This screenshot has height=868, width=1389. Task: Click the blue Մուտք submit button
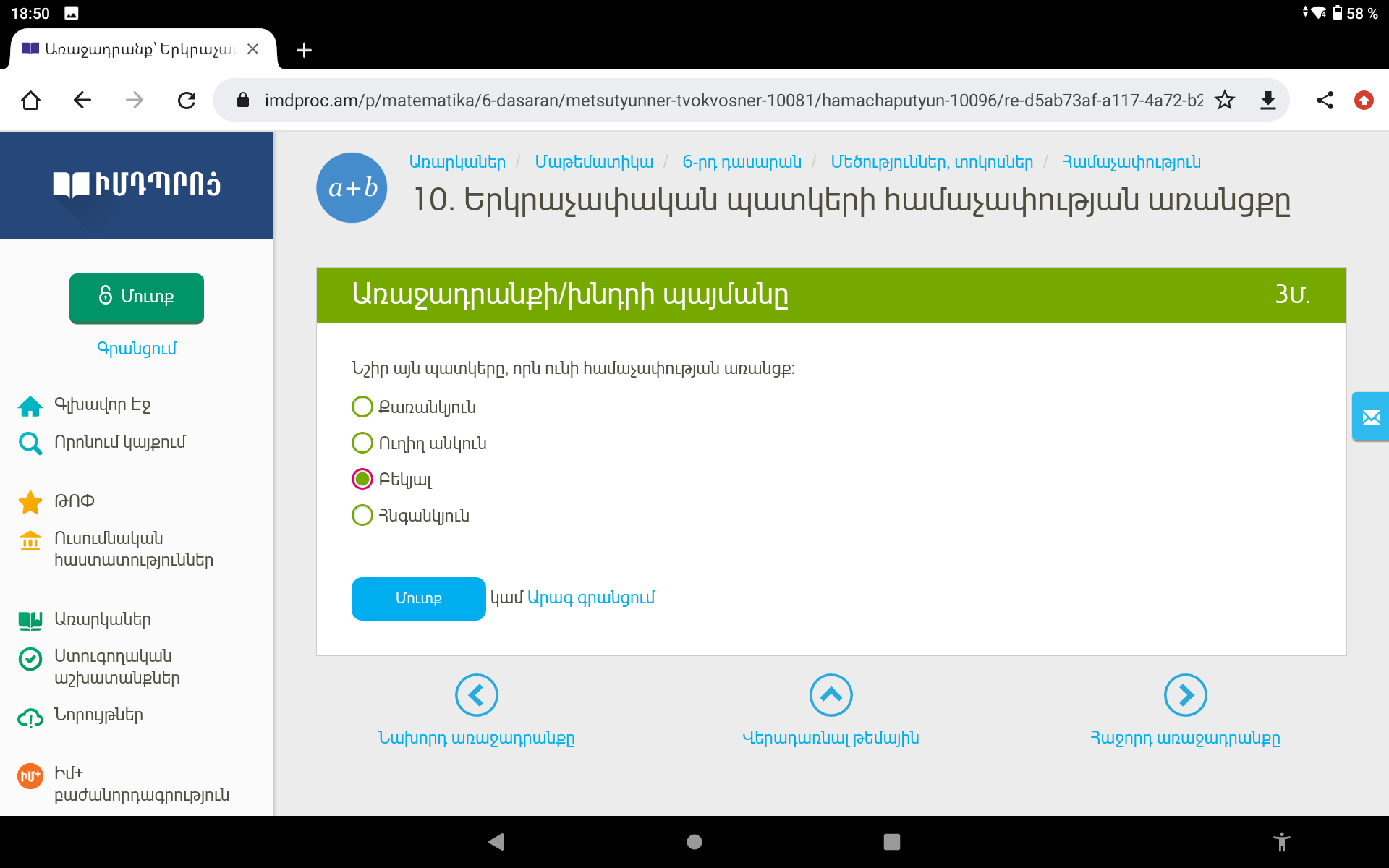point(418,598)
